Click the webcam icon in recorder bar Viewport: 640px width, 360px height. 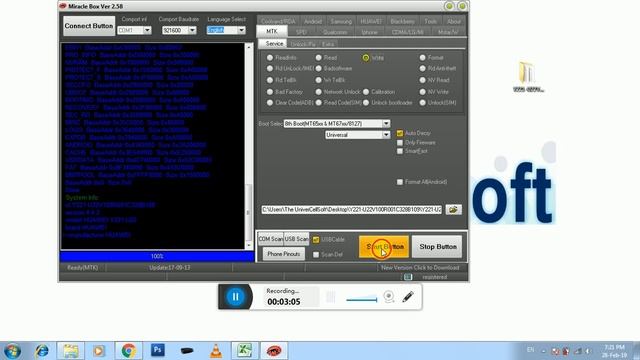[x=389, y=296]
